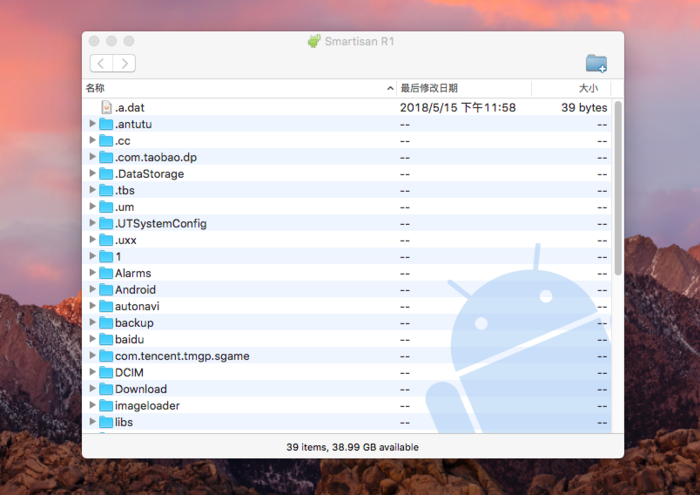The width and height of the screenshot is (700, 495).
Task: Click the .com.taobao.dp folder icon
Action: point(106,157)
